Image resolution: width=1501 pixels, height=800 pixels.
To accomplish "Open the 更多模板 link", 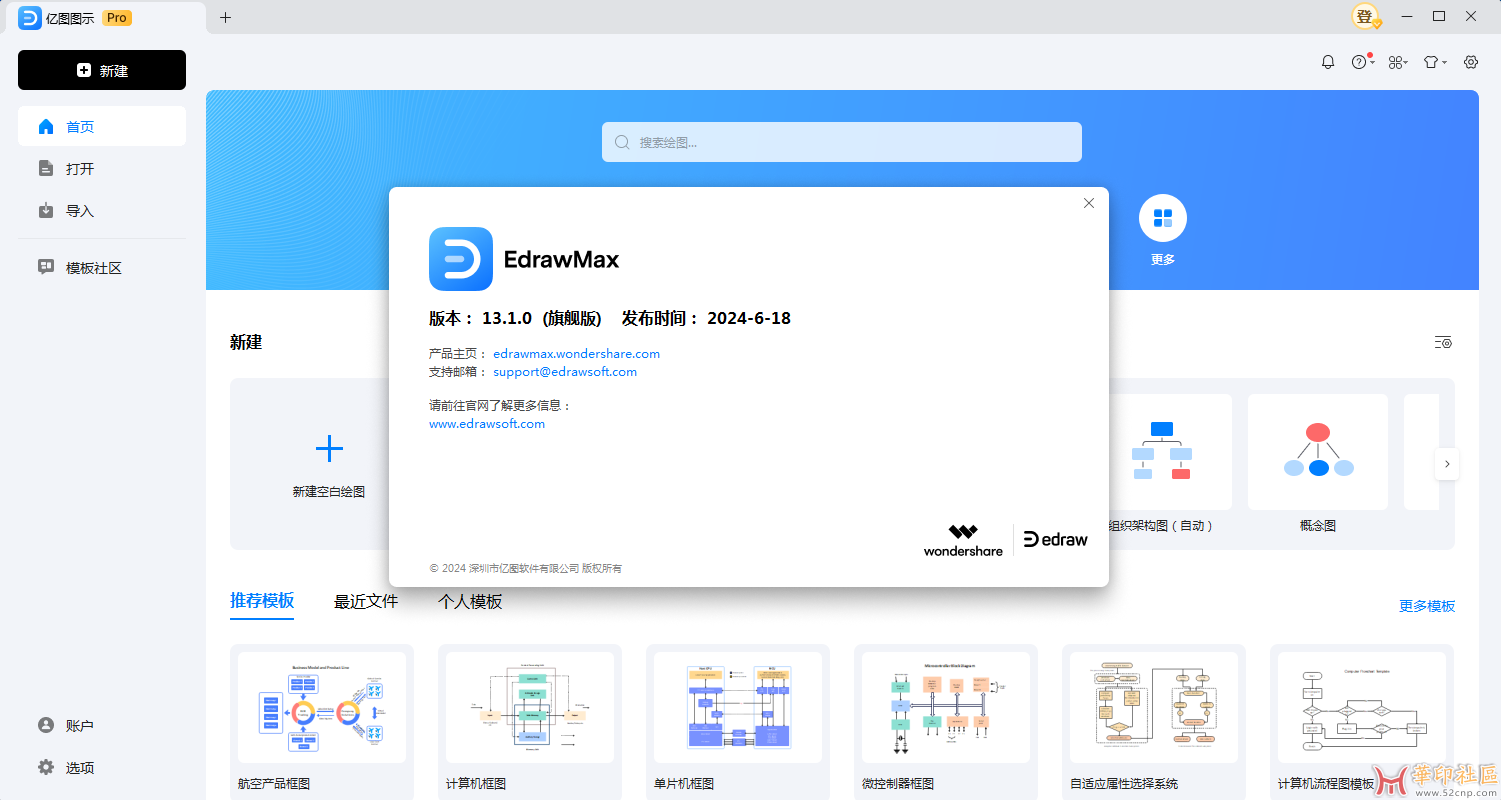I will click(x=1427, y=605).
